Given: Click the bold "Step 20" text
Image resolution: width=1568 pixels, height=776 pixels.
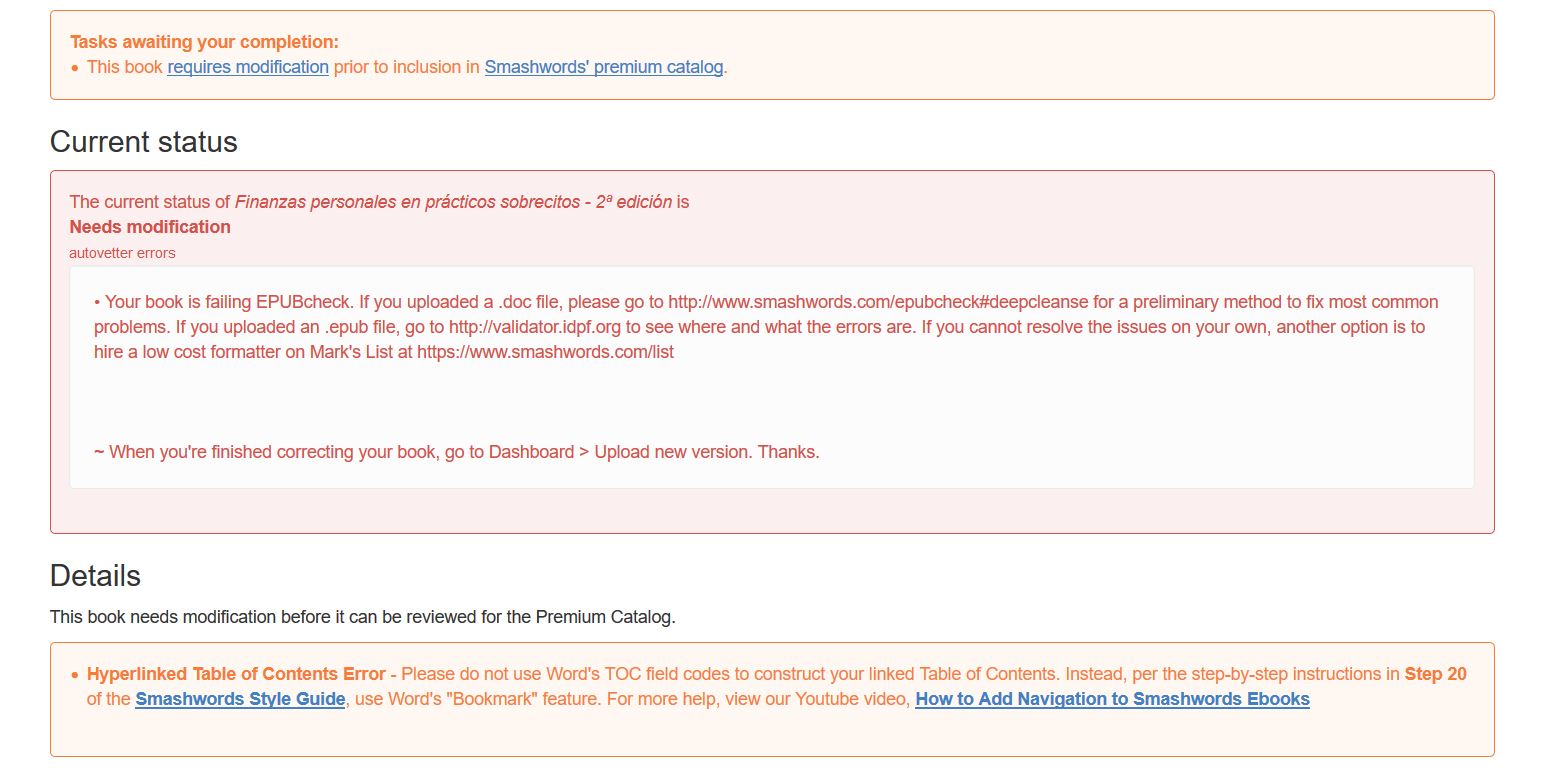Looking at the screenshot, I should 1435,674.
